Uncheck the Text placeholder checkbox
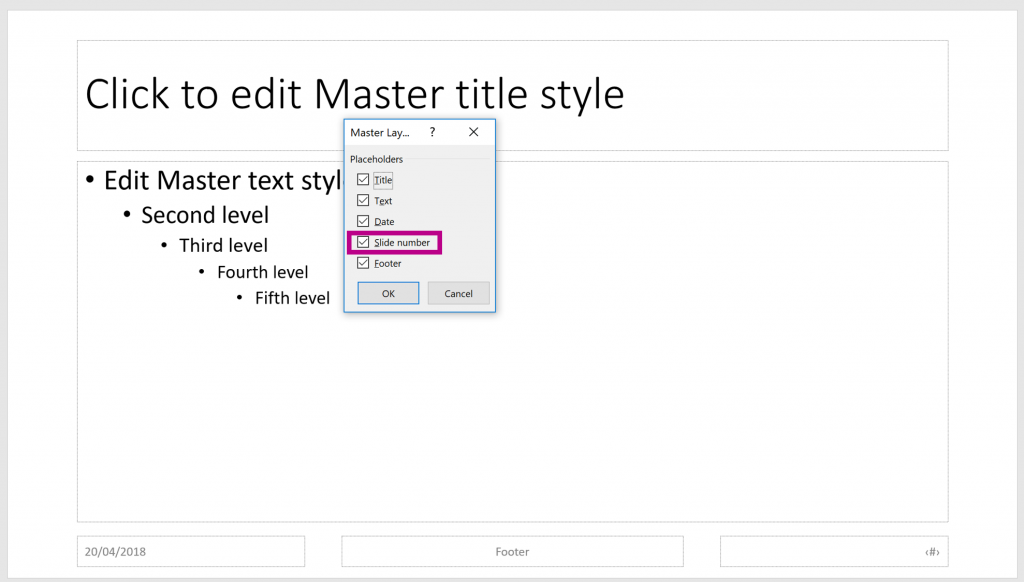This screenshot has width=1024, height=582. click(363, 200)
